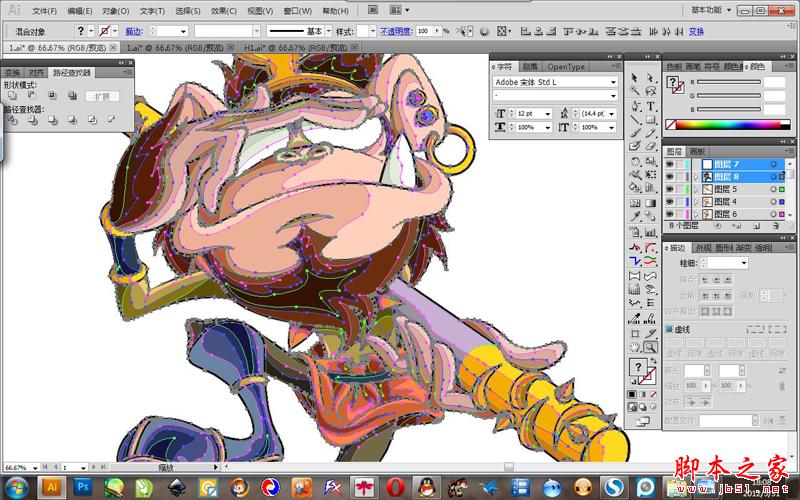The width and height of the screenshot is (800, 500).
Task: Click Trim icon in Pathfinders row
Action: tap(33, 120)
